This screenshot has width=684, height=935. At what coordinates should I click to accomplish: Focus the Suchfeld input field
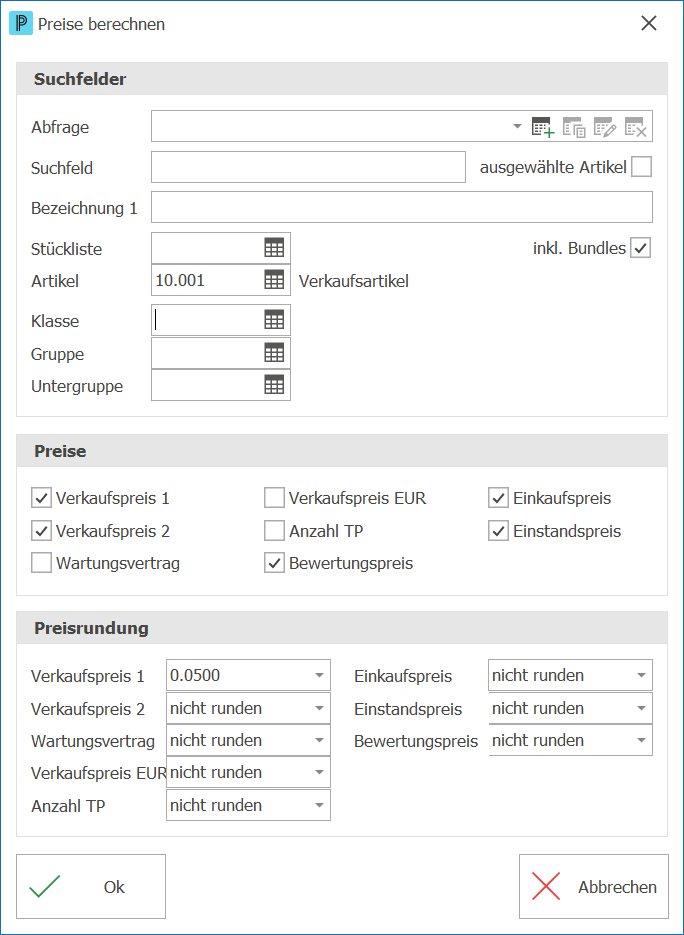[x=308, y=167]
